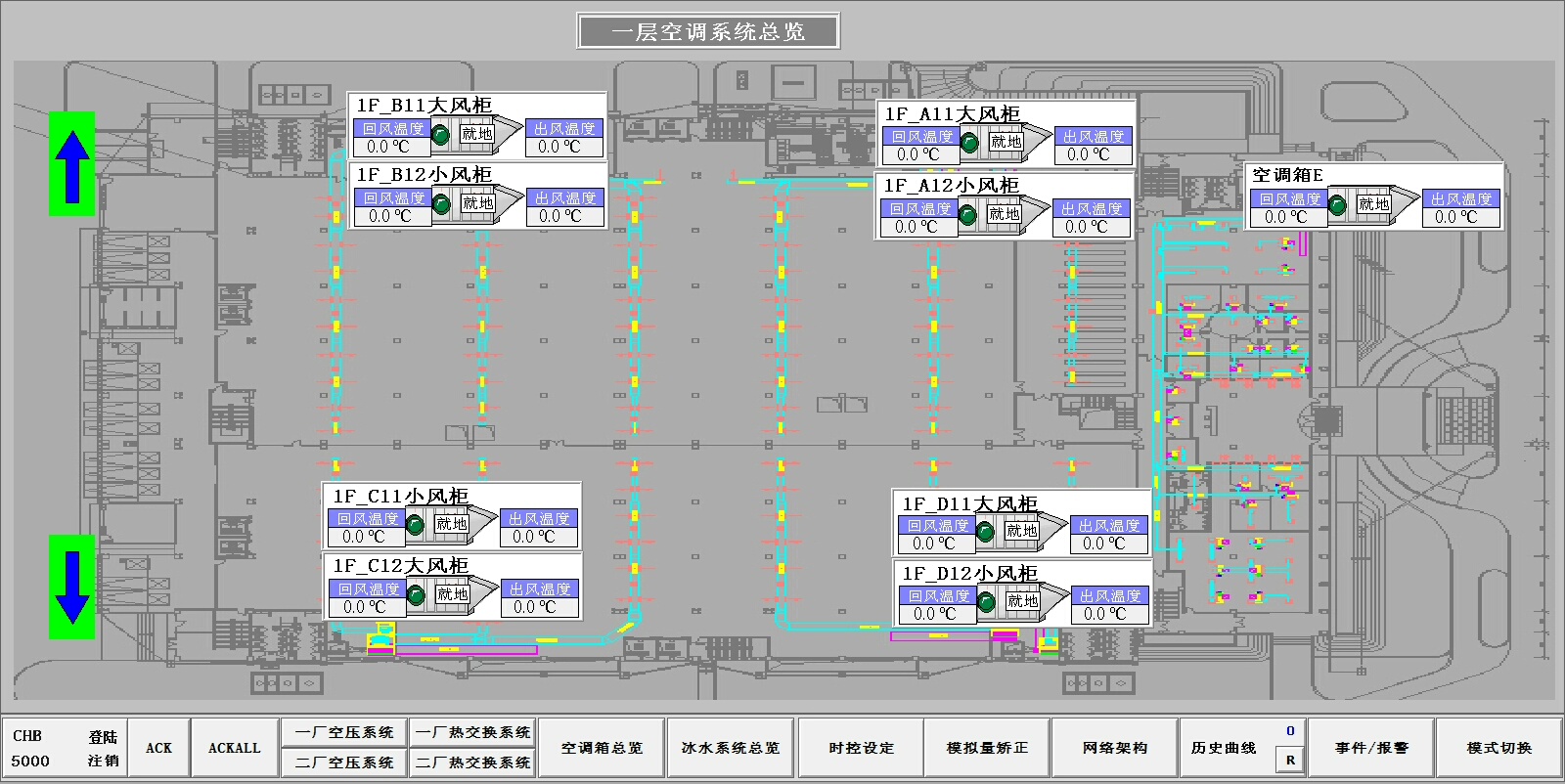1565x784 pixels.
Task: Open the 冰水系统总览 page
Action: coord(730,748)
